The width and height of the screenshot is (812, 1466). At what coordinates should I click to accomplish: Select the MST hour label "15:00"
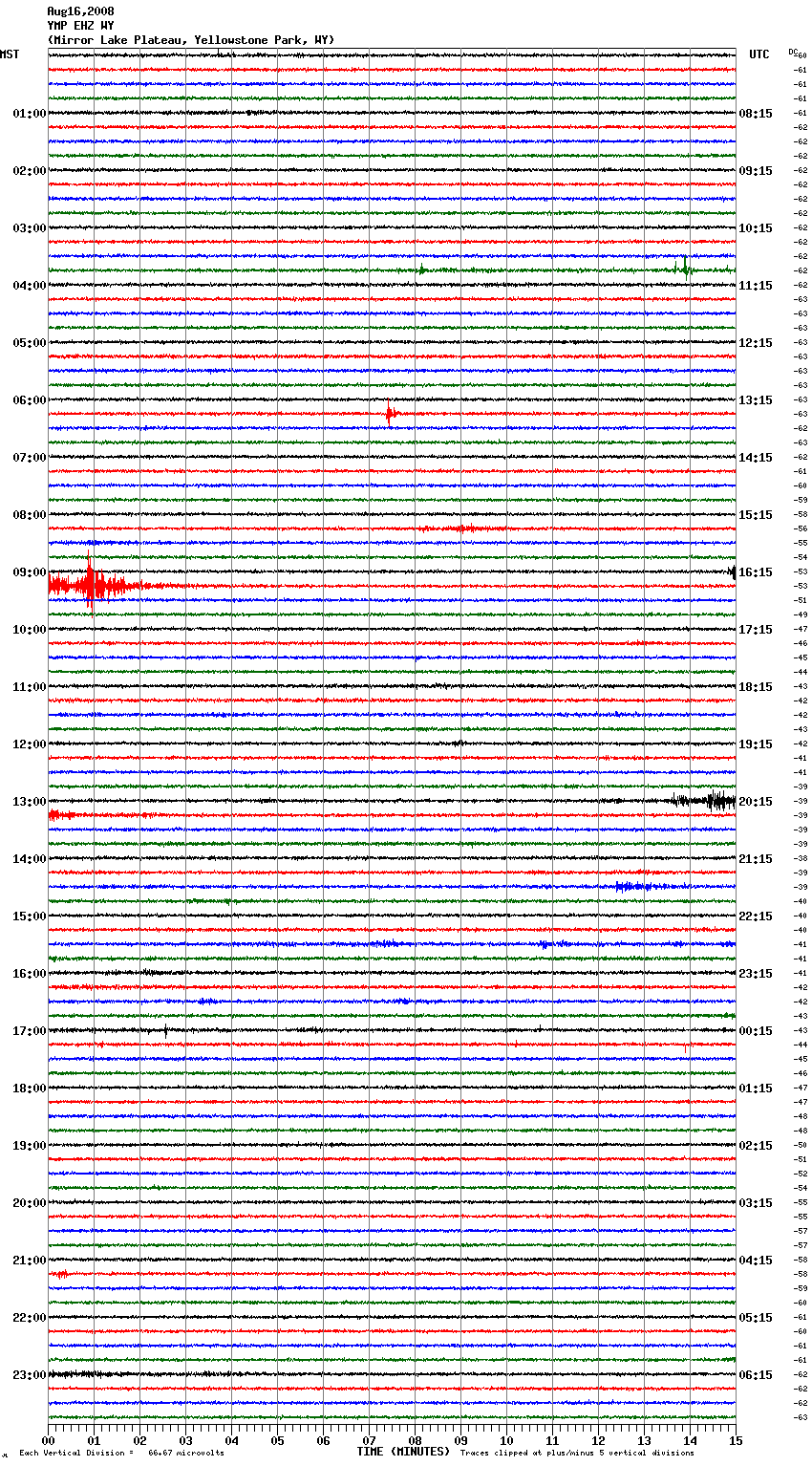[x=29, y=916]
